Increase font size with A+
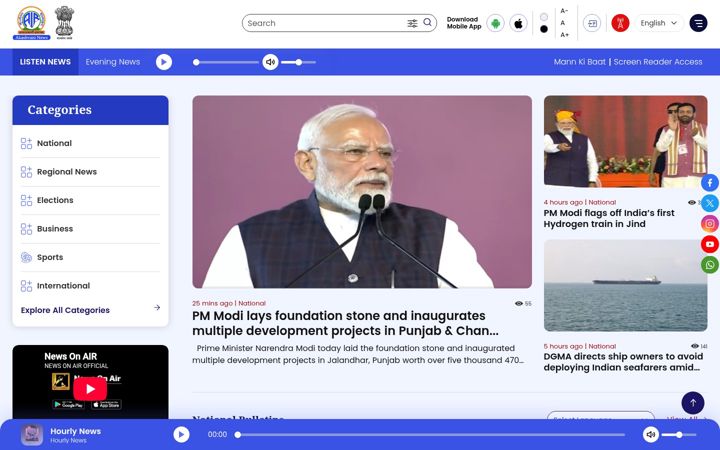 point(564,35)
